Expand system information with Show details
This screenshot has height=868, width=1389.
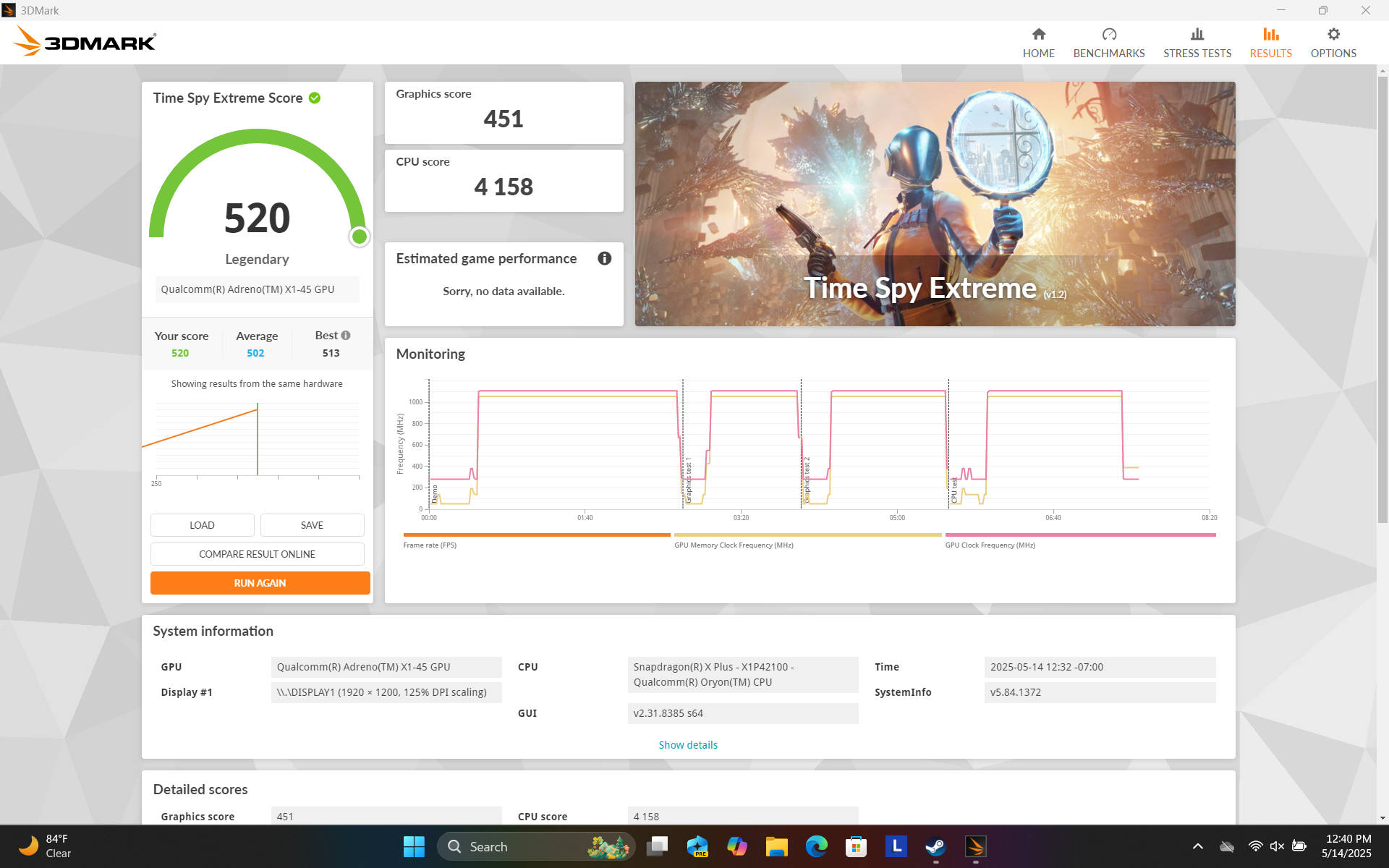[x=687, y=744]
